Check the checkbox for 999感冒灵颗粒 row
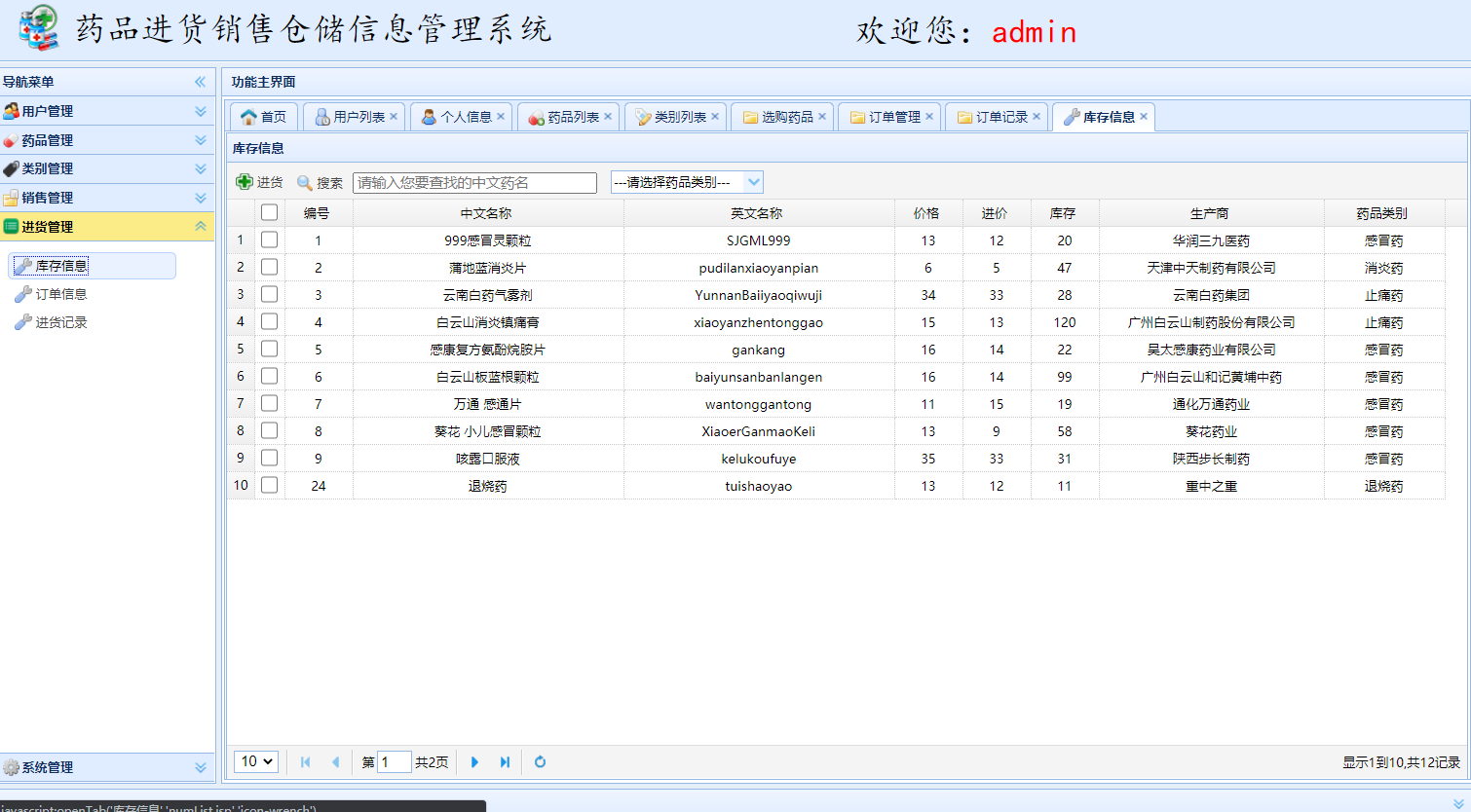 [x=268, y=240]
